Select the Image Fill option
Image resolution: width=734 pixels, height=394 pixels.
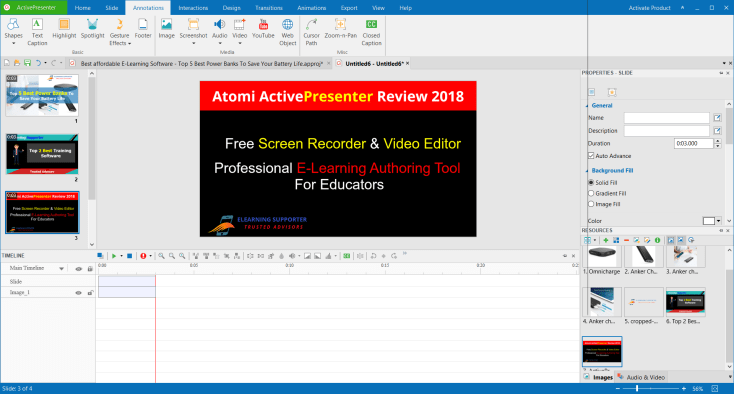coord(591,204)
